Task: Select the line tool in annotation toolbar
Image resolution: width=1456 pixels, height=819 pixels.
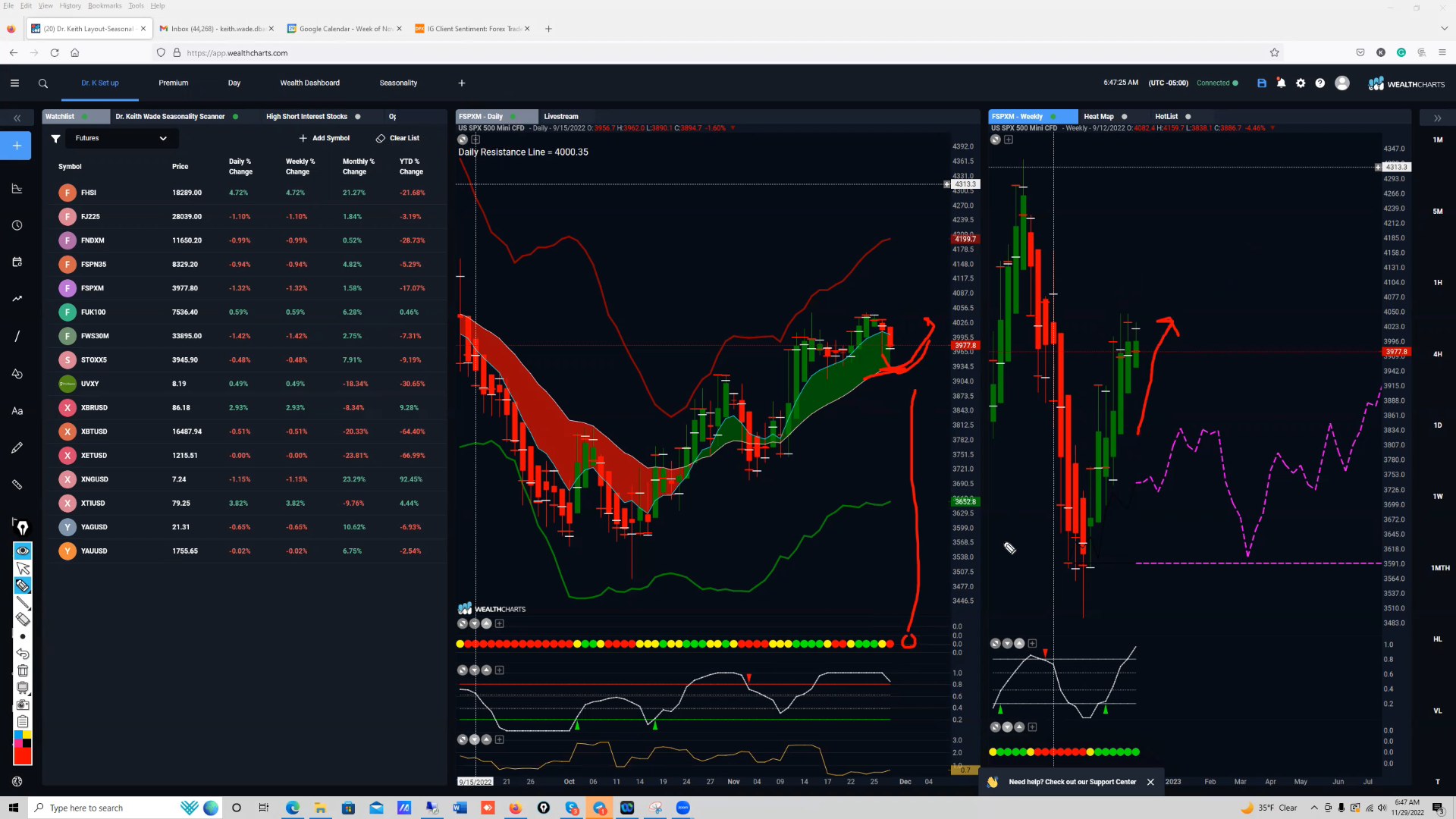Action: click(23, 603)
